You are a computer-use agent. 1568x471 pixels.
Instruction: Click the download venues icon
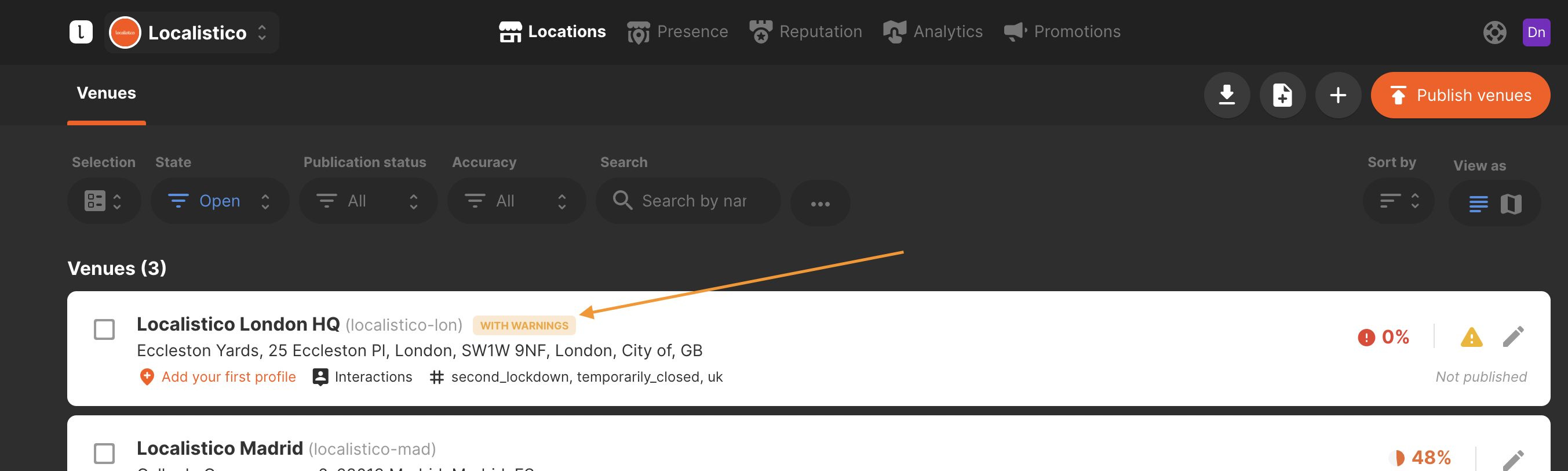[1227, 95]
